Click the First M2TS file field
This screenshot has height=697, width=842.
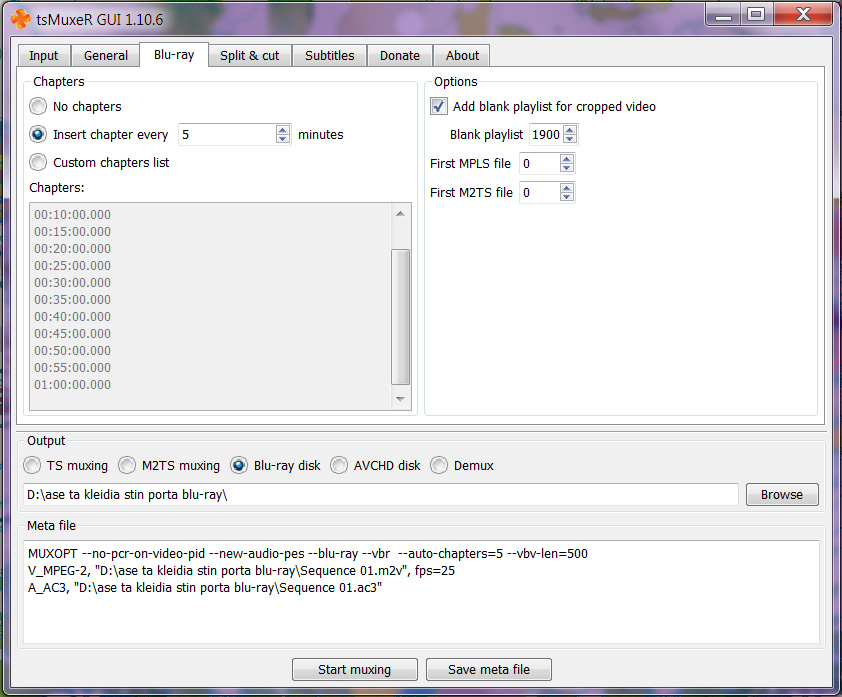coord(539,192)
